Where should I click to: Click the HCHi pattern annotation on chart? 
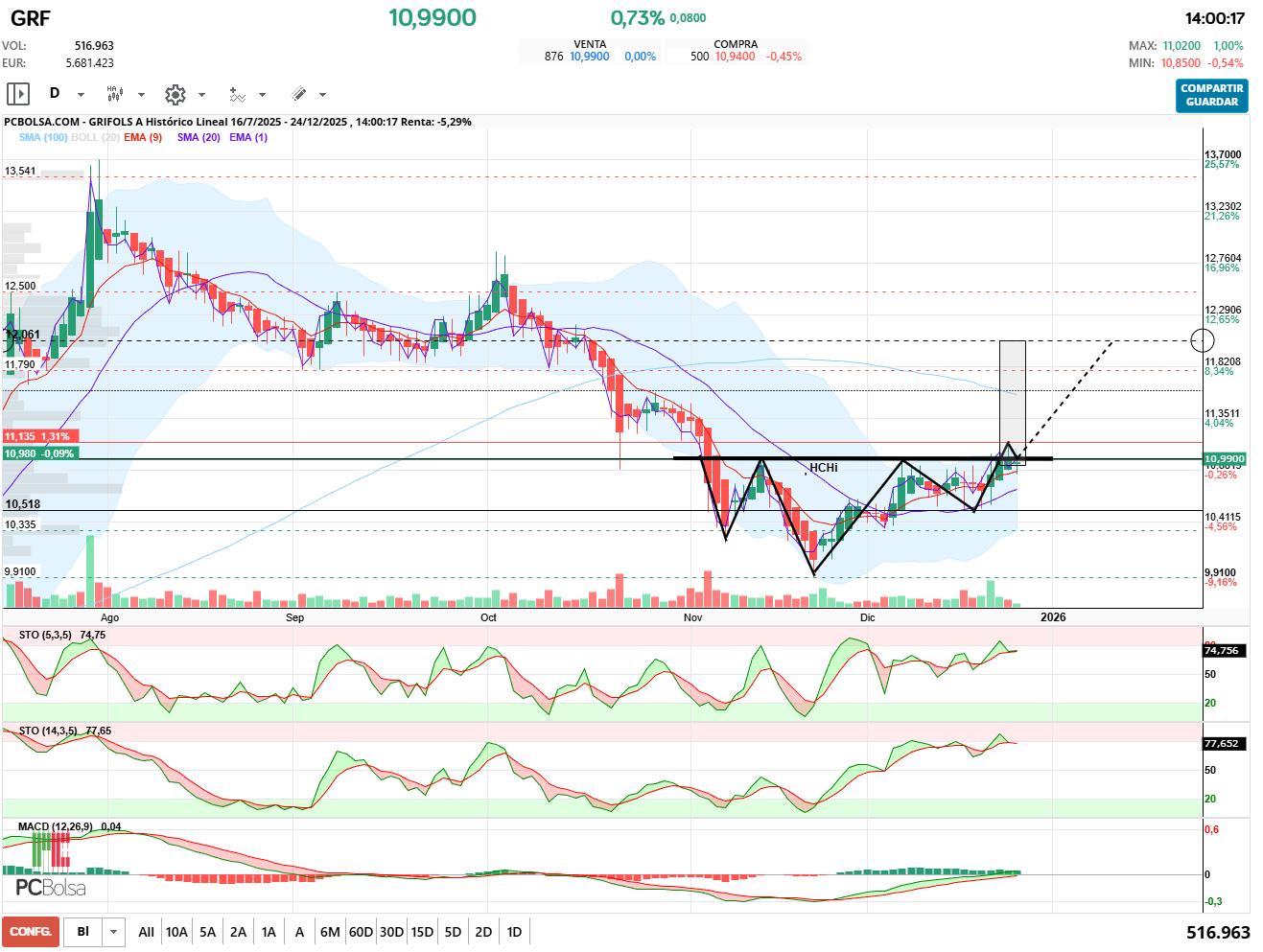pyautogui.click(x=823, y=468)
